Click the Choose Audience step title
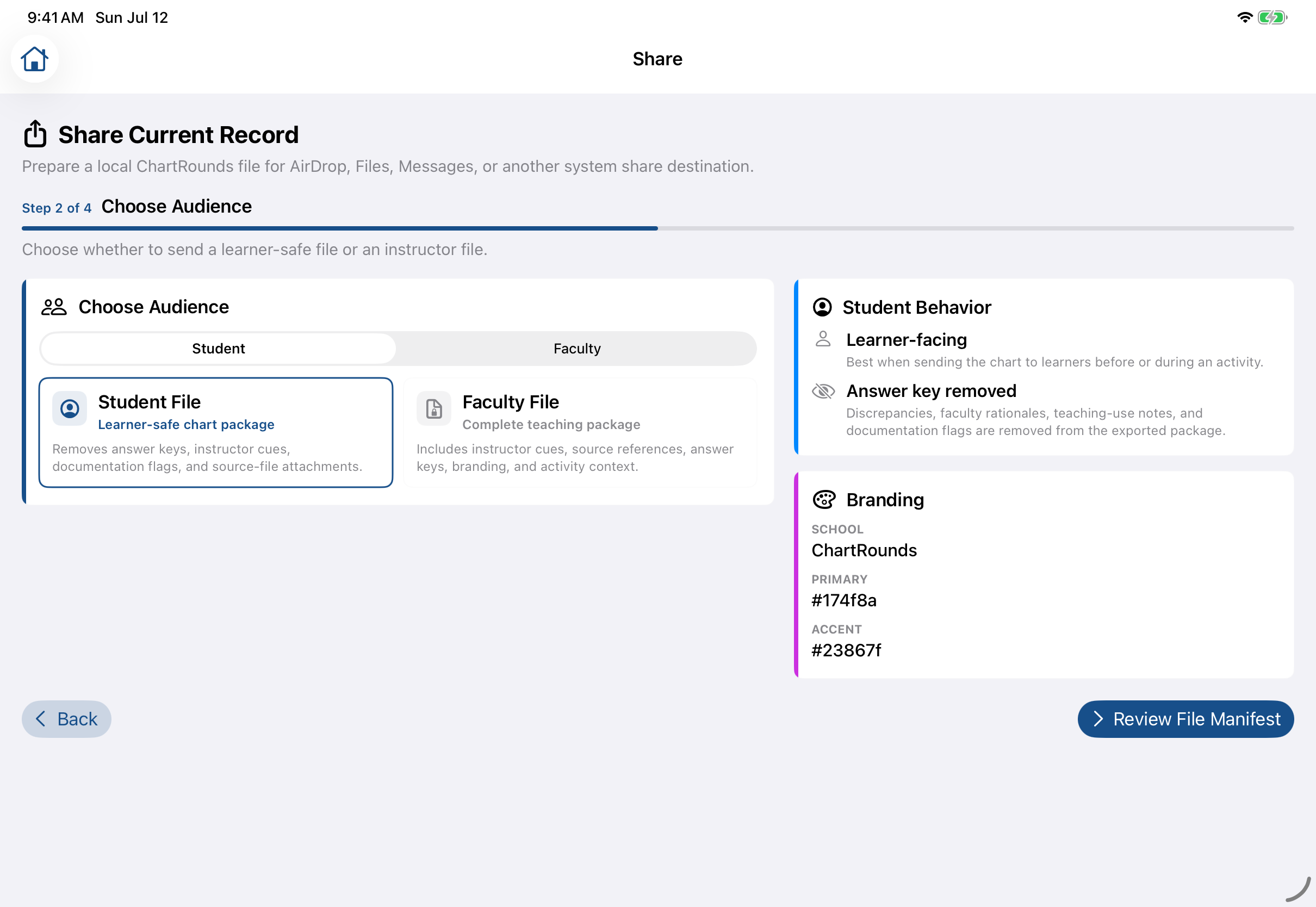The width and height of the screenshot is (1316, 907). tap(176, 206)
